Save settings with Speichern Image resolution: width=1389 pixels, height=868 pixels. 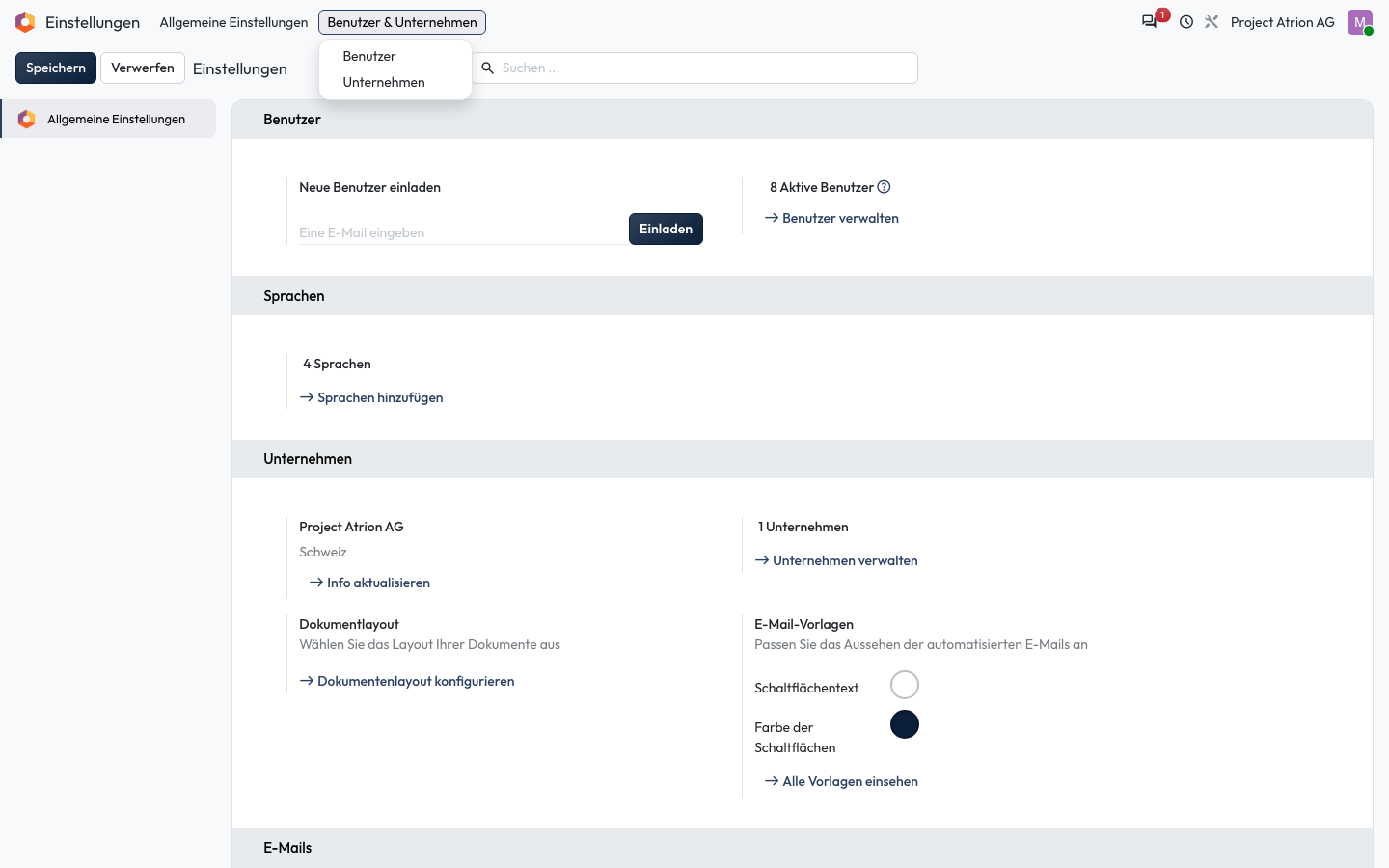(56, 68)
